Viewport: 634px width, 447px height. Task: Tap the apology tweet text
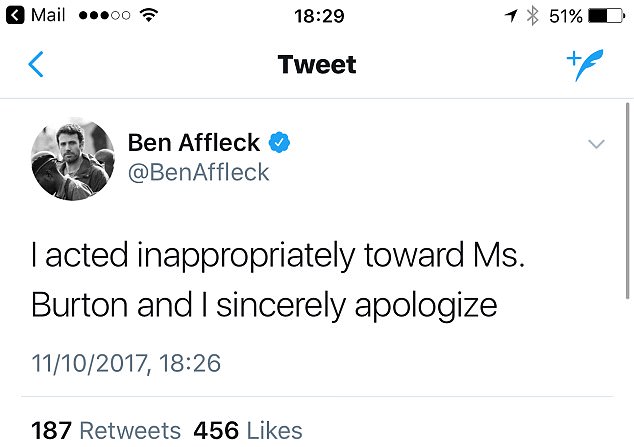click(x=278, y=278)
